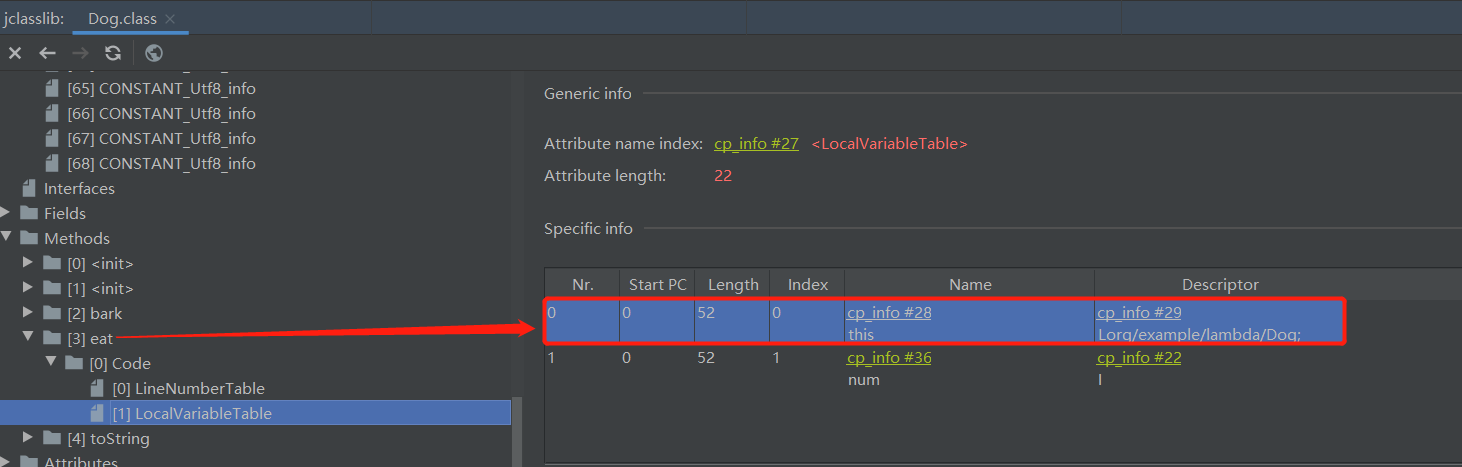Image resolution: width=1462 pixels, height=467 pixels.
Task: Open the web browser globe icon
Action: (x=154, y=53)
